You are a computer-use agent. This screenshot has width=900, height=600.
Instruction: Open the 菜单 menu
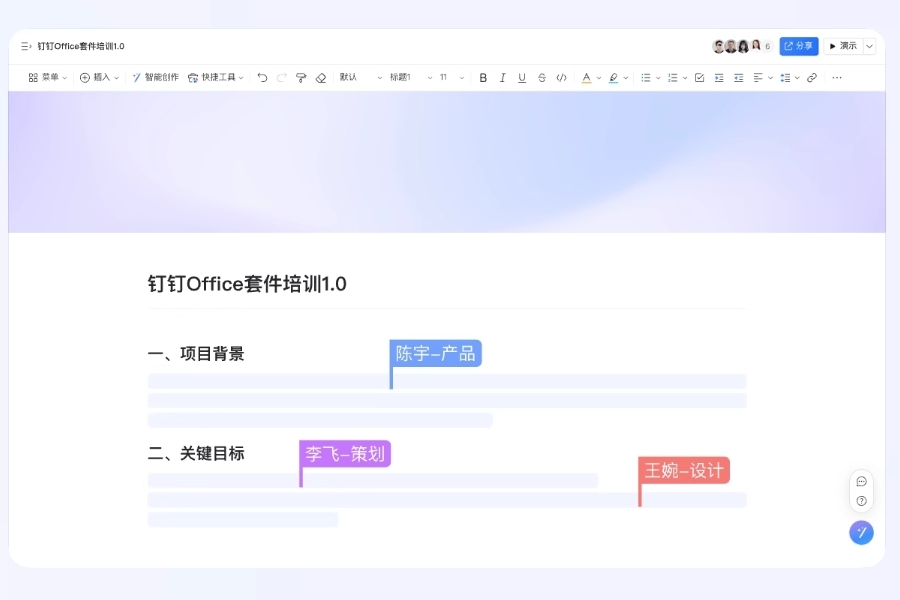pyautogui.click(x=48, y=78)
